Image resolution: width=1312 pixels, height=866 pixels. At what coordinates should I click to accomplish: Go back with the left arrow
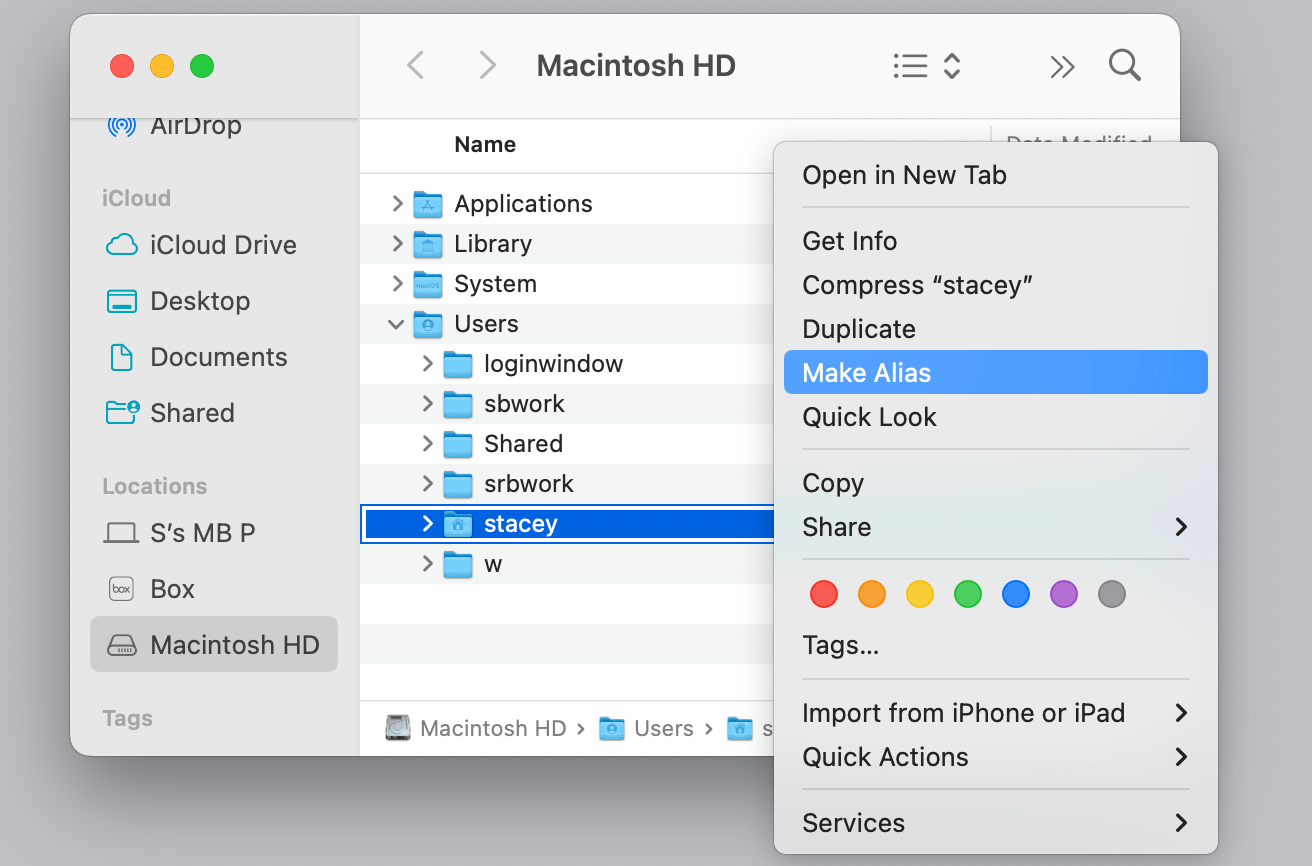416,66
